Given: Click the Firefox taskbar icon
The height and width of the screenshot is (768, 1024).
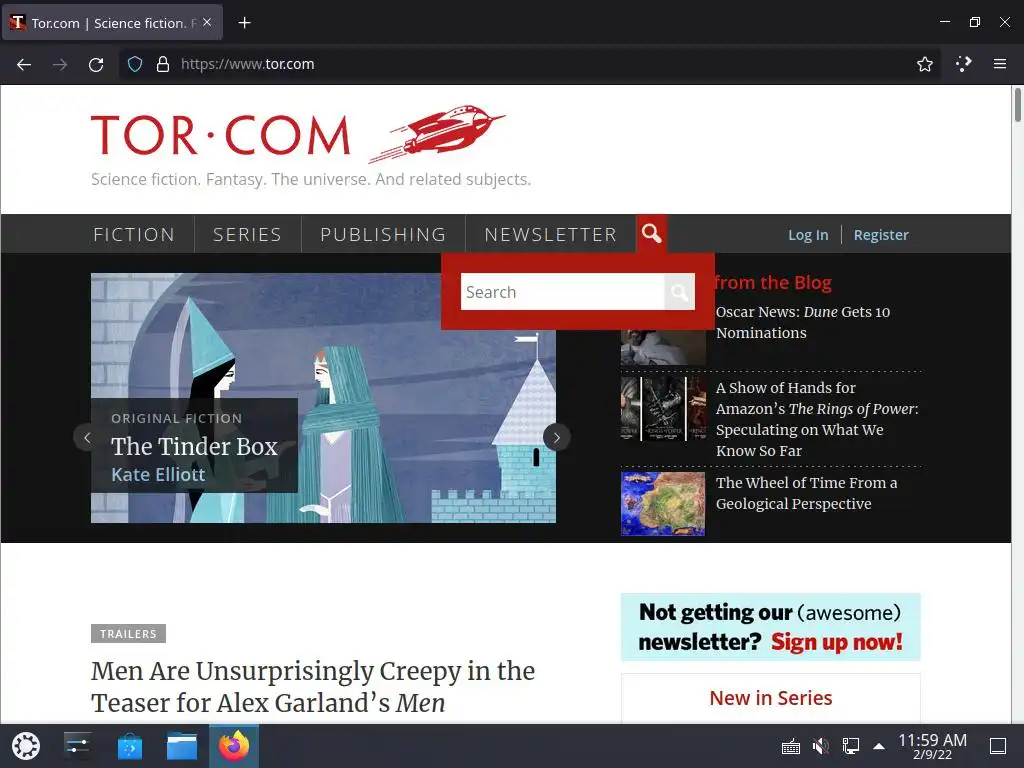Looking at the screenshot, I should 234,746.
